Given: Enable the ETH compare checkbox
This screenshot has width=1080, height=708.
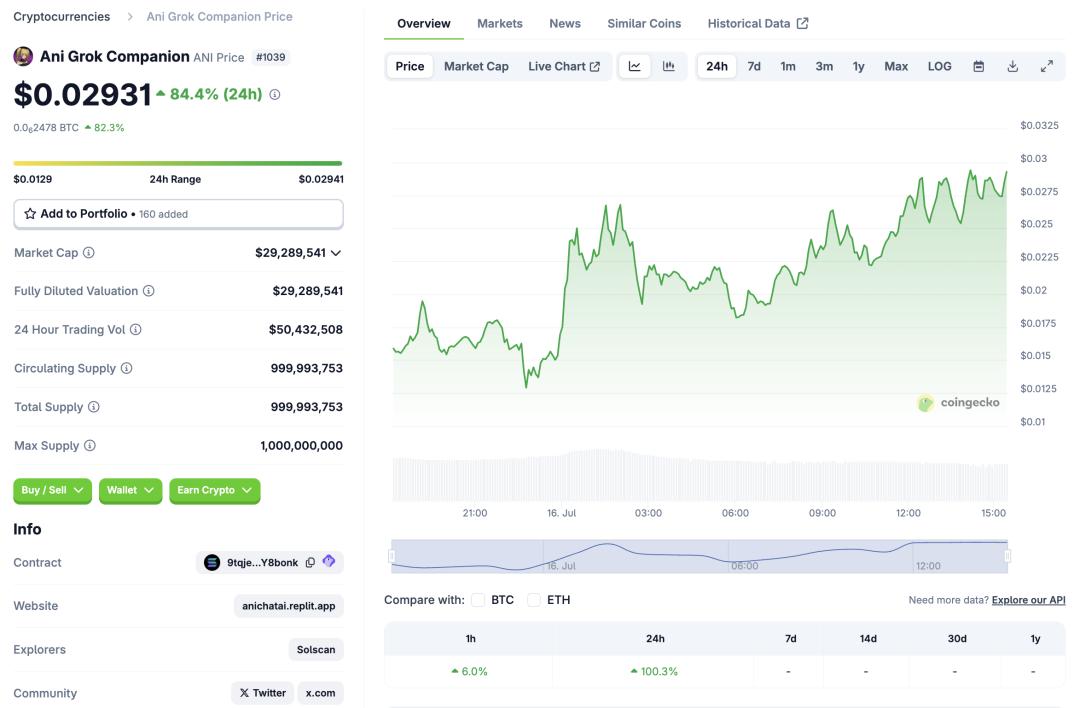Looking at the screenshot, I should 533,600.
